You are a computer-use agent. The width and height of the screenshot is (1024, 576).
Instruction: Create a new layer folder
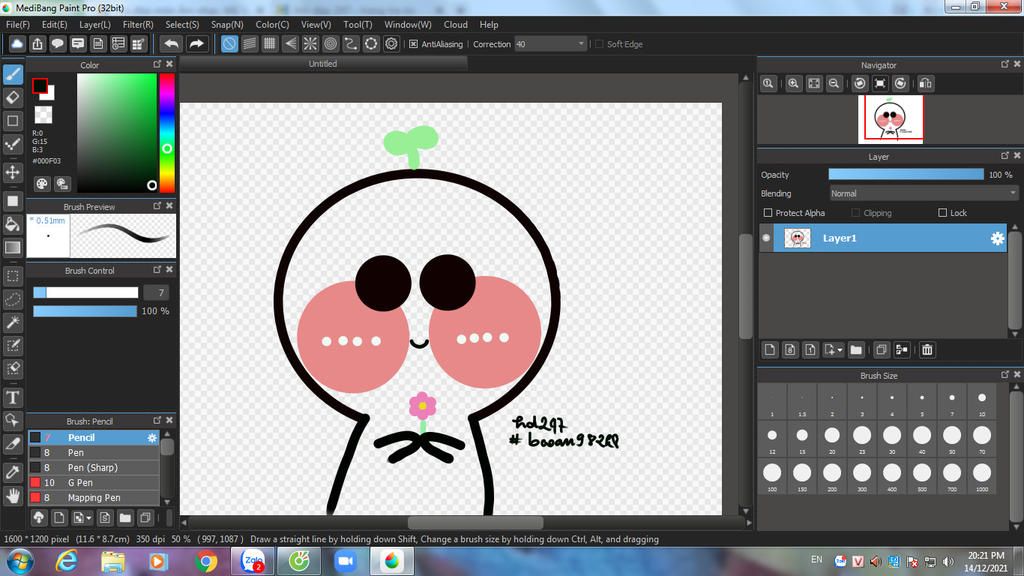[x=856, y=350]
